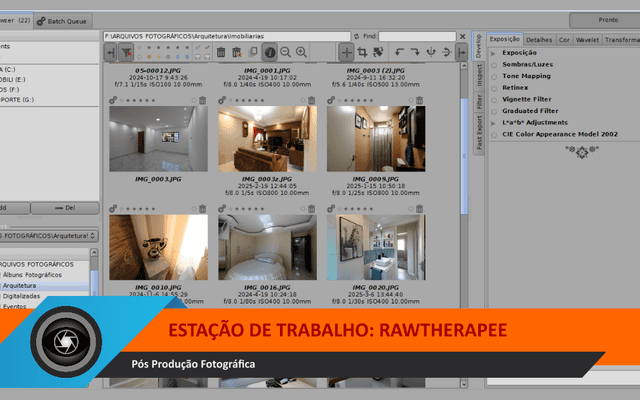Send IMG_0003.JPG to batch queue via gears icon
640x400 pixels.
(113, 100)
